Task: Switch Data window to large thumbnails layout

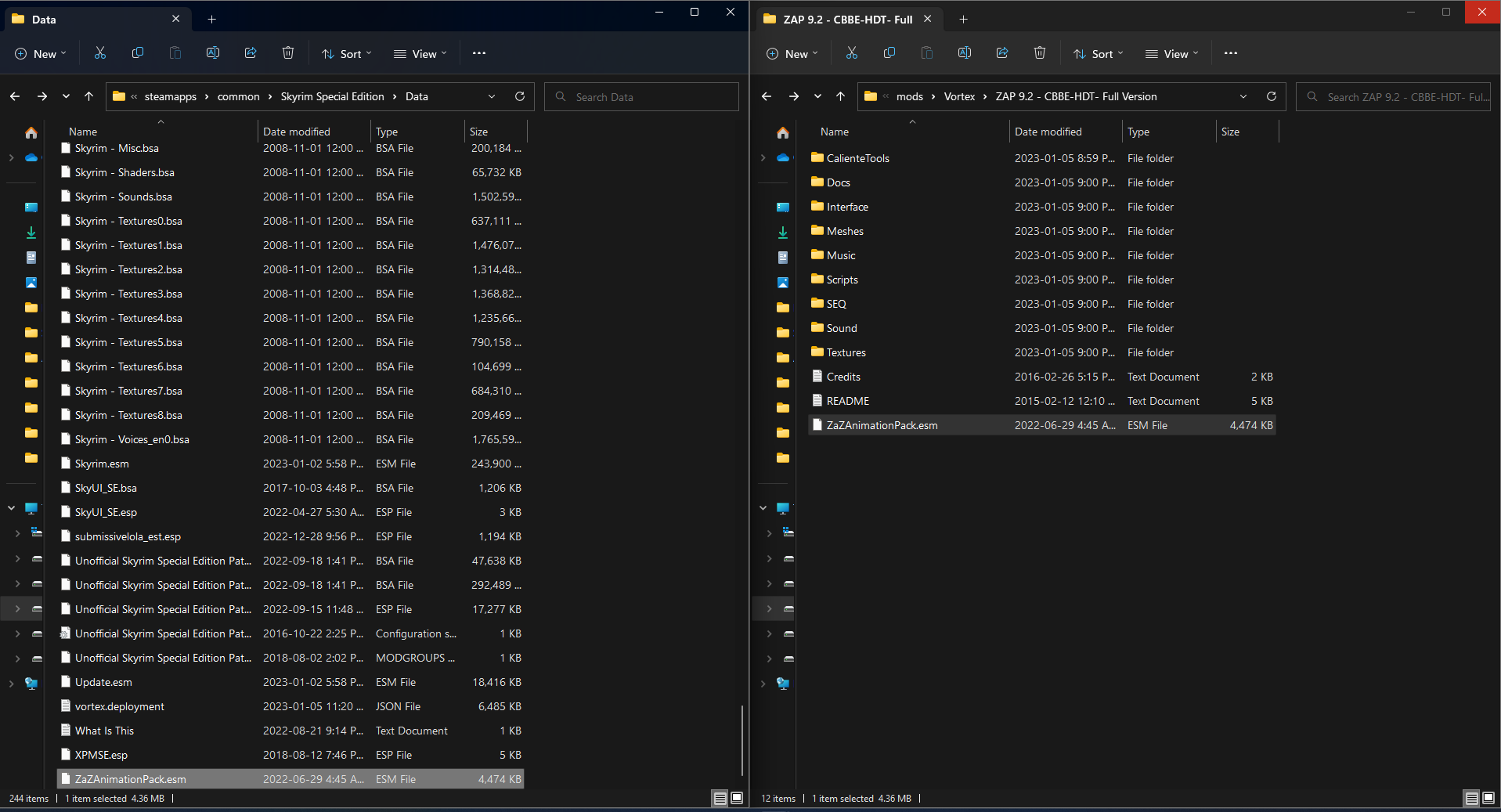Action: 737,799
